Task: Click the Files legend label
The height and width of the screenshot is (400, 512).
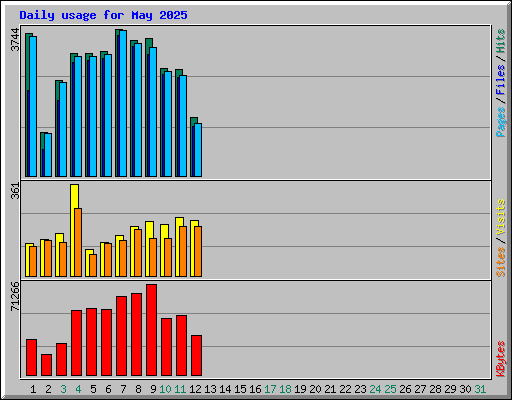Action: 501,79
